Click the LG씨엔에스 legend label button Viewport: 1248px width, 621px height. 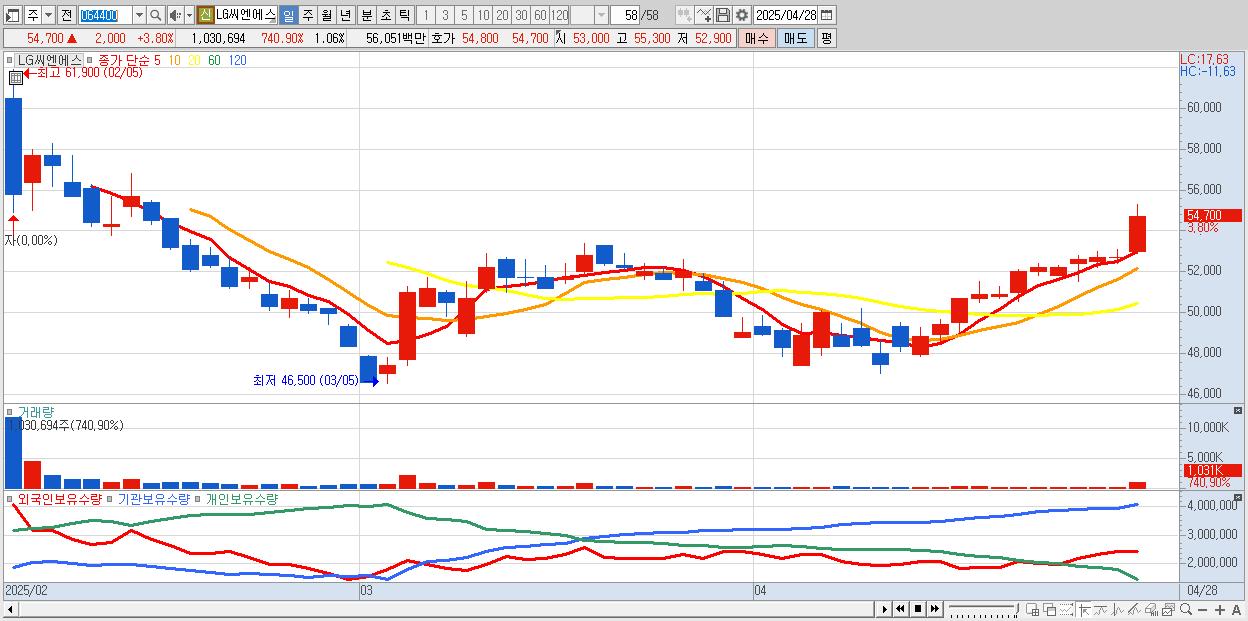pos(50,61)
